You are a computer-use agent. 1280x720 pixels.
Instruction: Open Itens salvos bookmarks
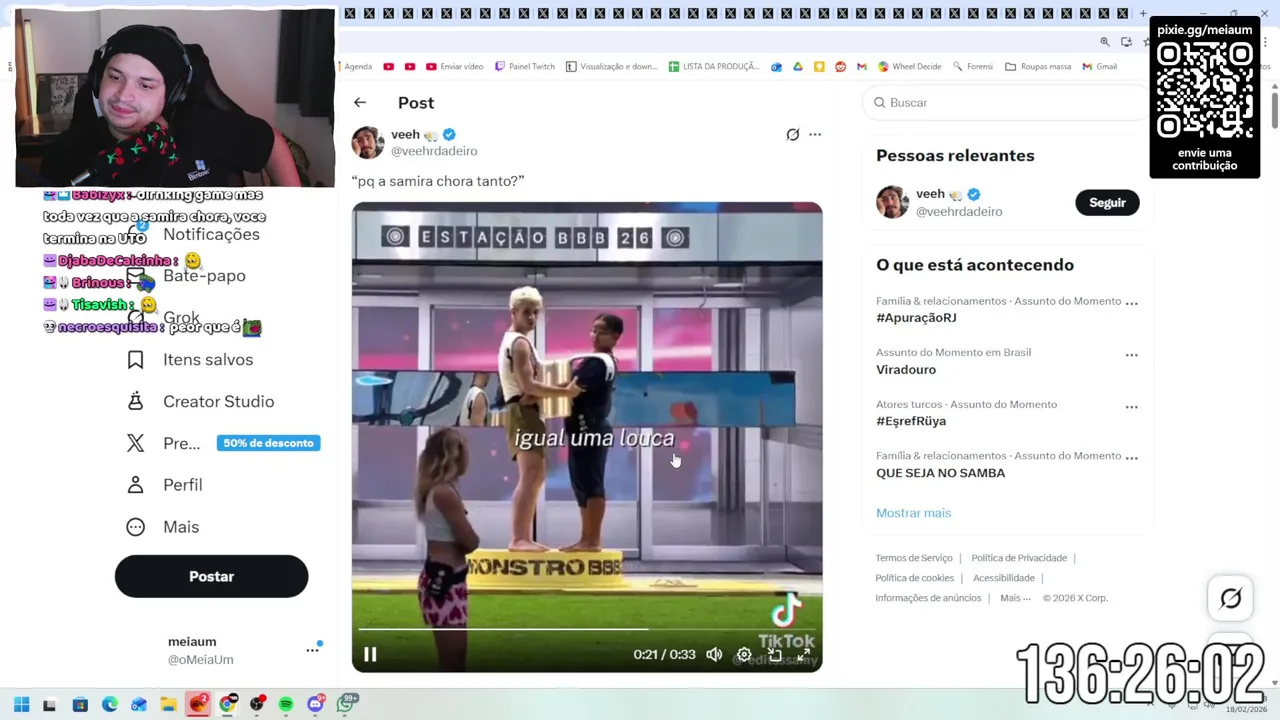tap(190, 360)
